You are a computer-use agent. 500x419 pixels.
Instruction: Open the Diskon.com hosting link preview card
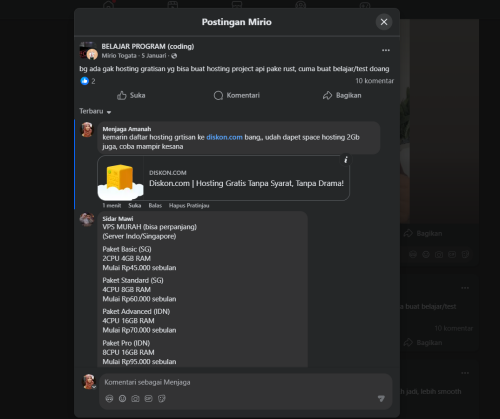[x=223, y=178]
